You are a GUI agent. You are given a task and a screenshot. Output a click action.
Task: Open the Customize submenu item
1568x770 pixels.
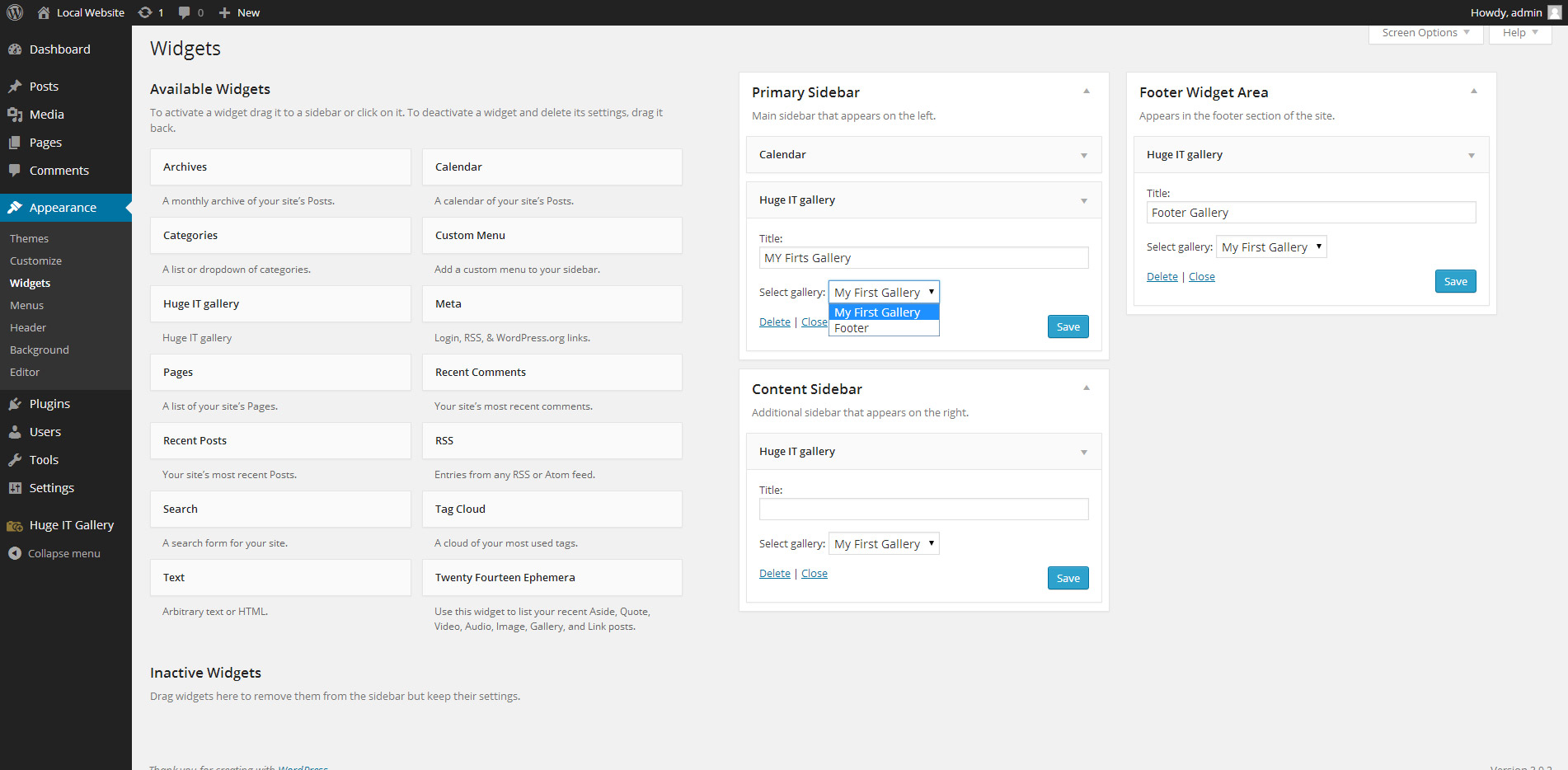tap(36, 261)
